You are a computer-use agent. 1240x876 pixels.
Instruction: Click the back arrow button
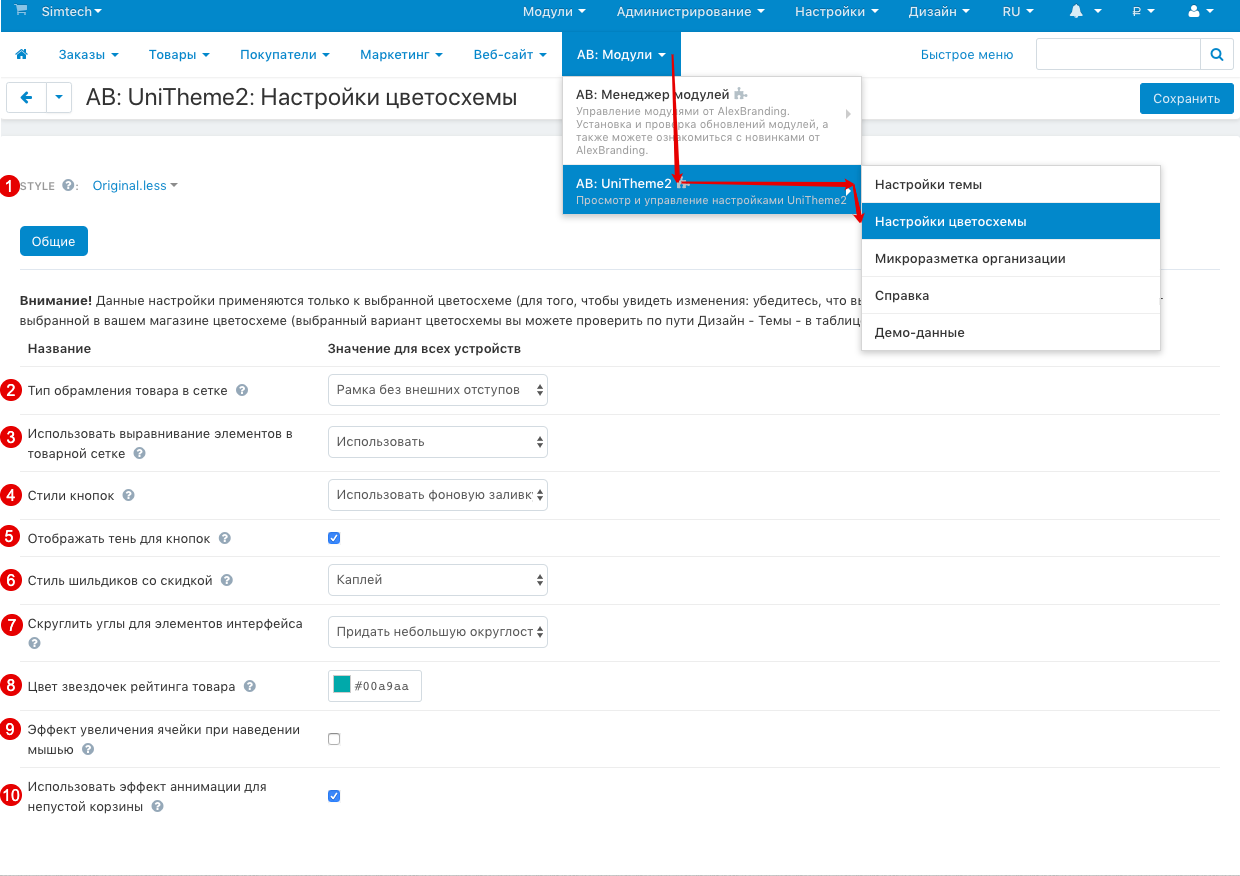tap(26, 98)
